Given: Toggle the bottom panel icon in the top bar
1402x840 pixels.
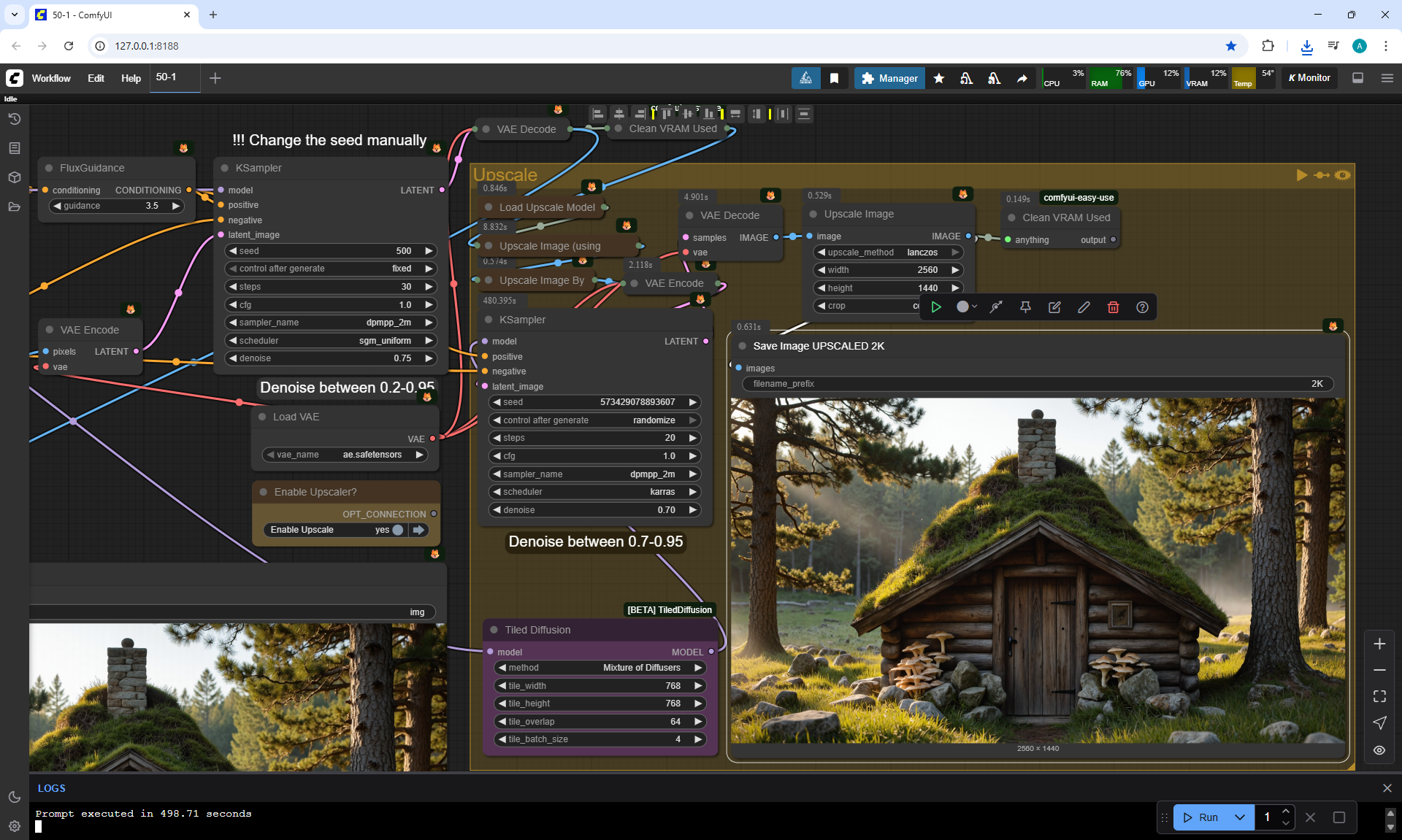Looking at the screenshot, I should coord(1357,78).
